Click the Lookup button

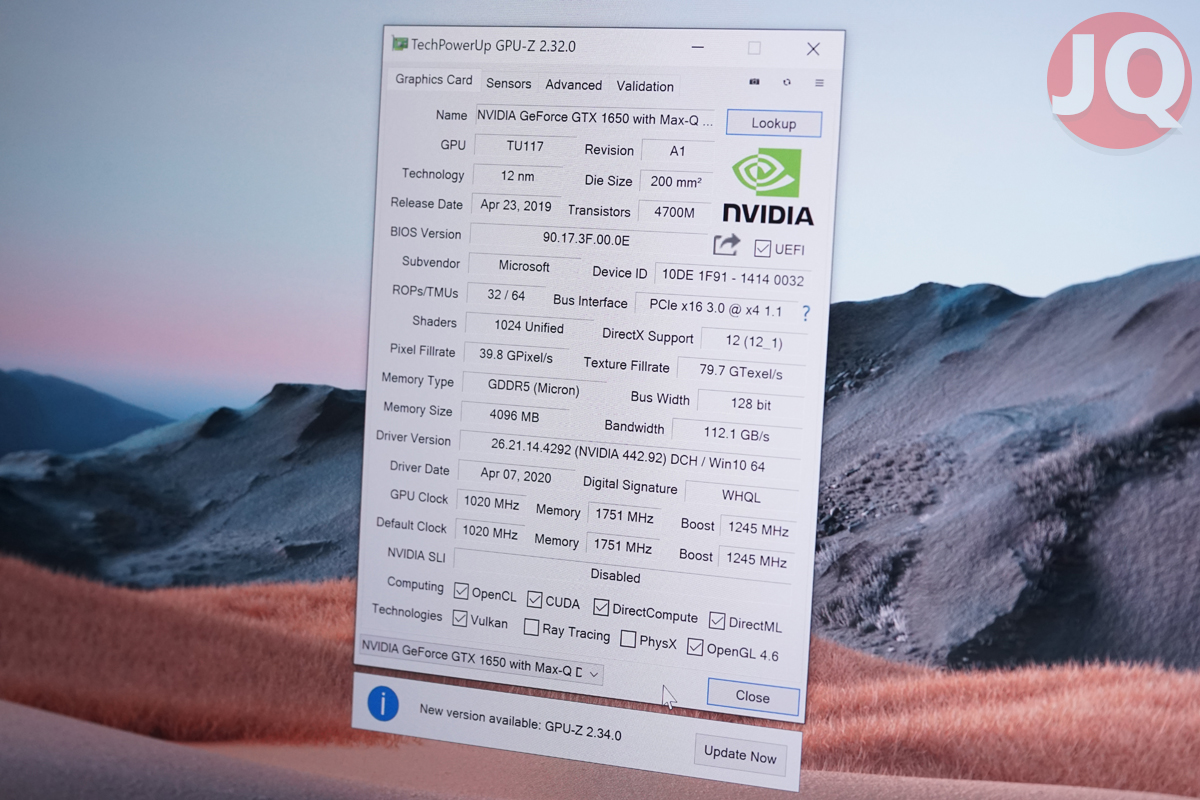tap(774, 123)
